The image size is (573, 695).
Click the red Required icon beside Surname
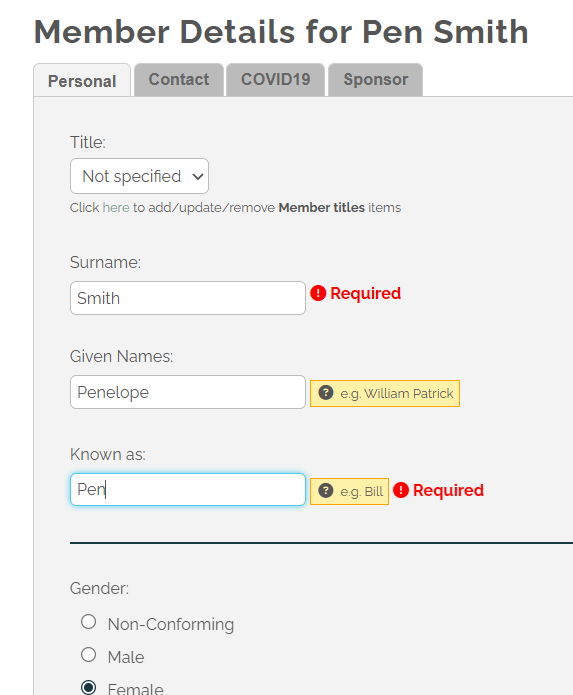[x=318, y=293]
